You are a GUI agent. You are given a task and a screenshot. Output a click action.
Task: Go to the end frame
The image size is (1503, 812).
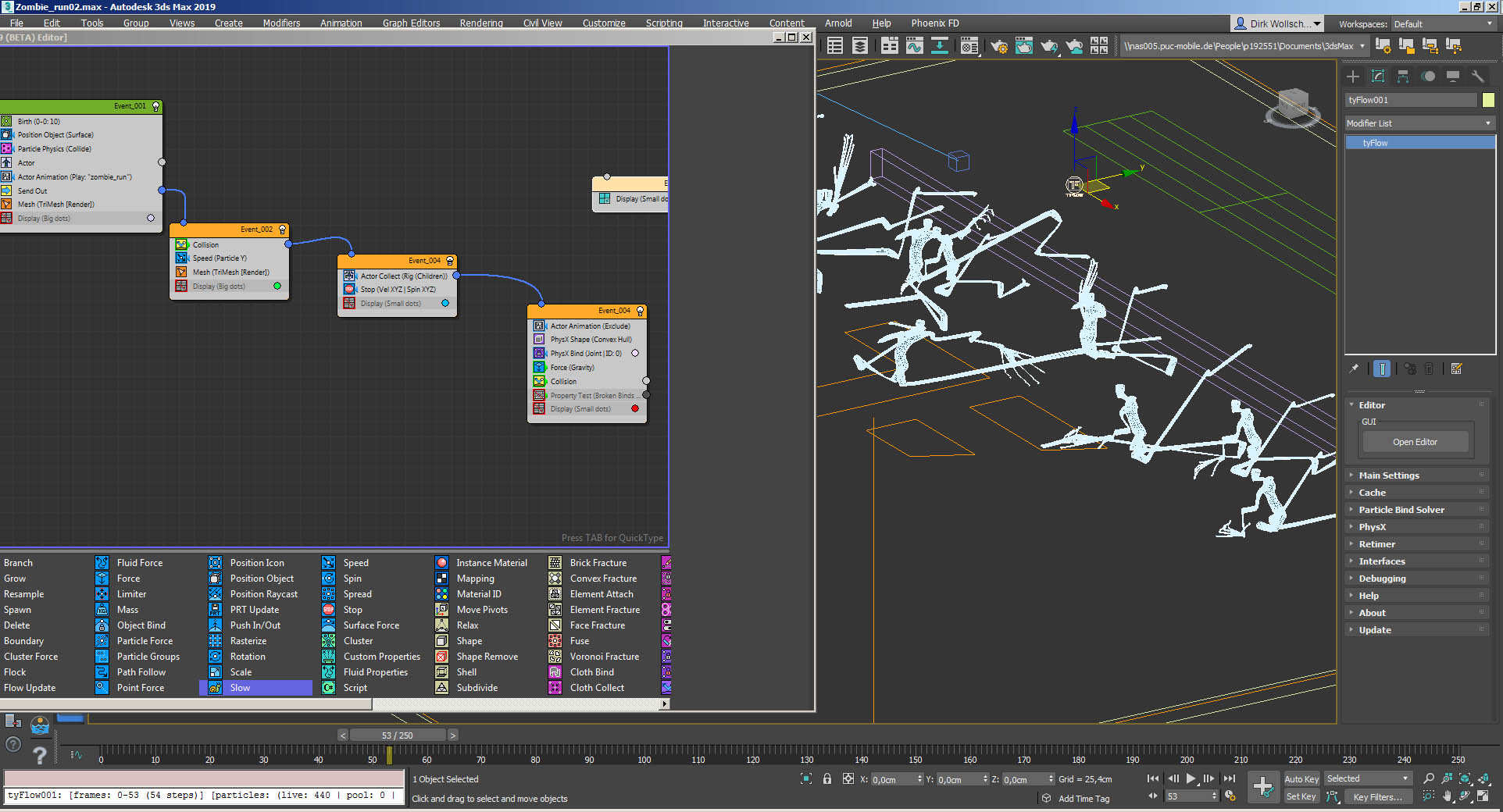pos(1230,779)
